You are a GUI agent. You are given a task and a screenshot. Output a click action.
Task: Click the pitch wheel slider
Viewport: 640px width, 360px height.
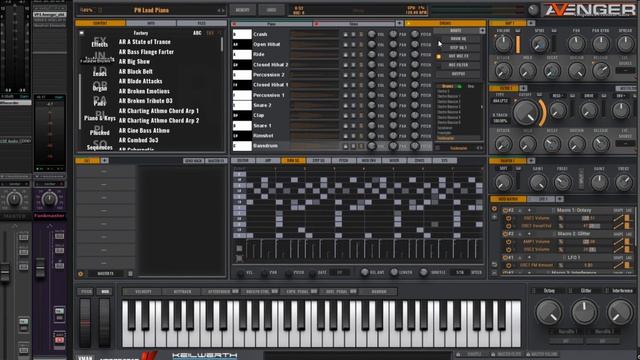(x=85, y=322)
